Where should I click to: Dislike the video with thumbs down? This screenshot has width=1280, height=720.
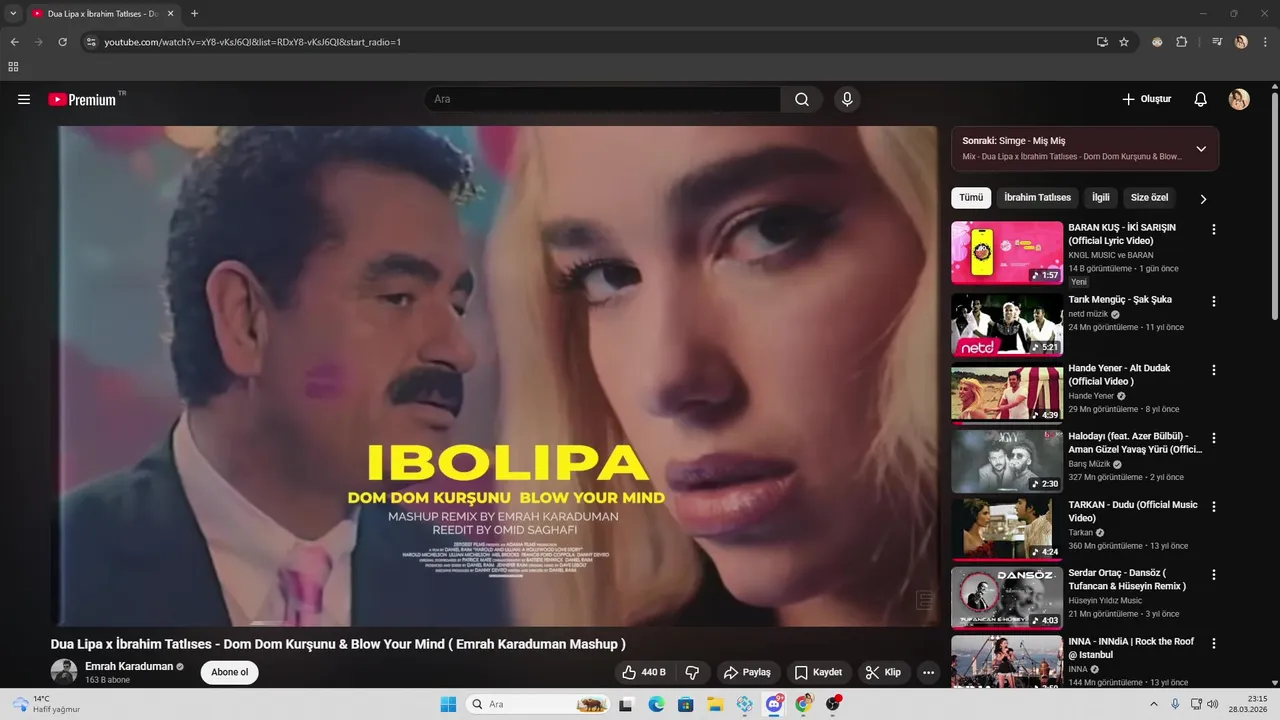pos(692,672)
